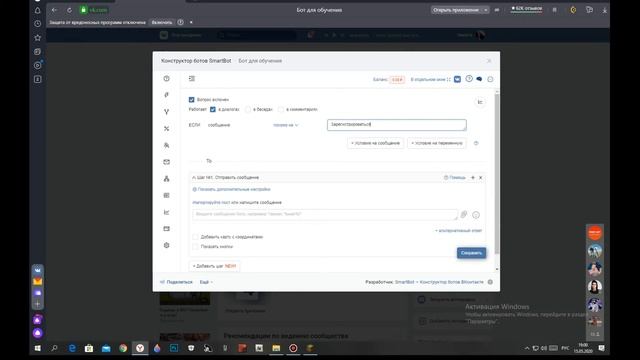Open the Y-shaped branch icon in SmartBot sidebar
640x360 pixels.
167,111
